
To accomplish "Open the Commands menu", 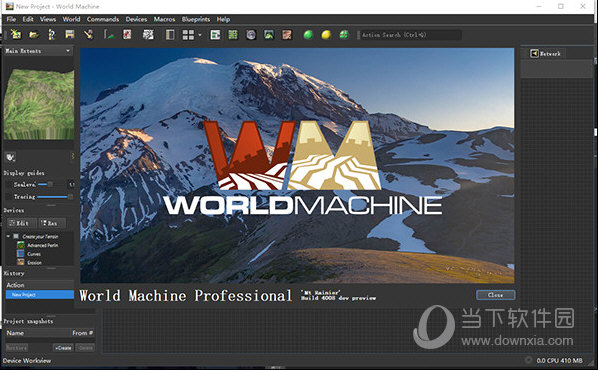I will click(x=103, y=19).
